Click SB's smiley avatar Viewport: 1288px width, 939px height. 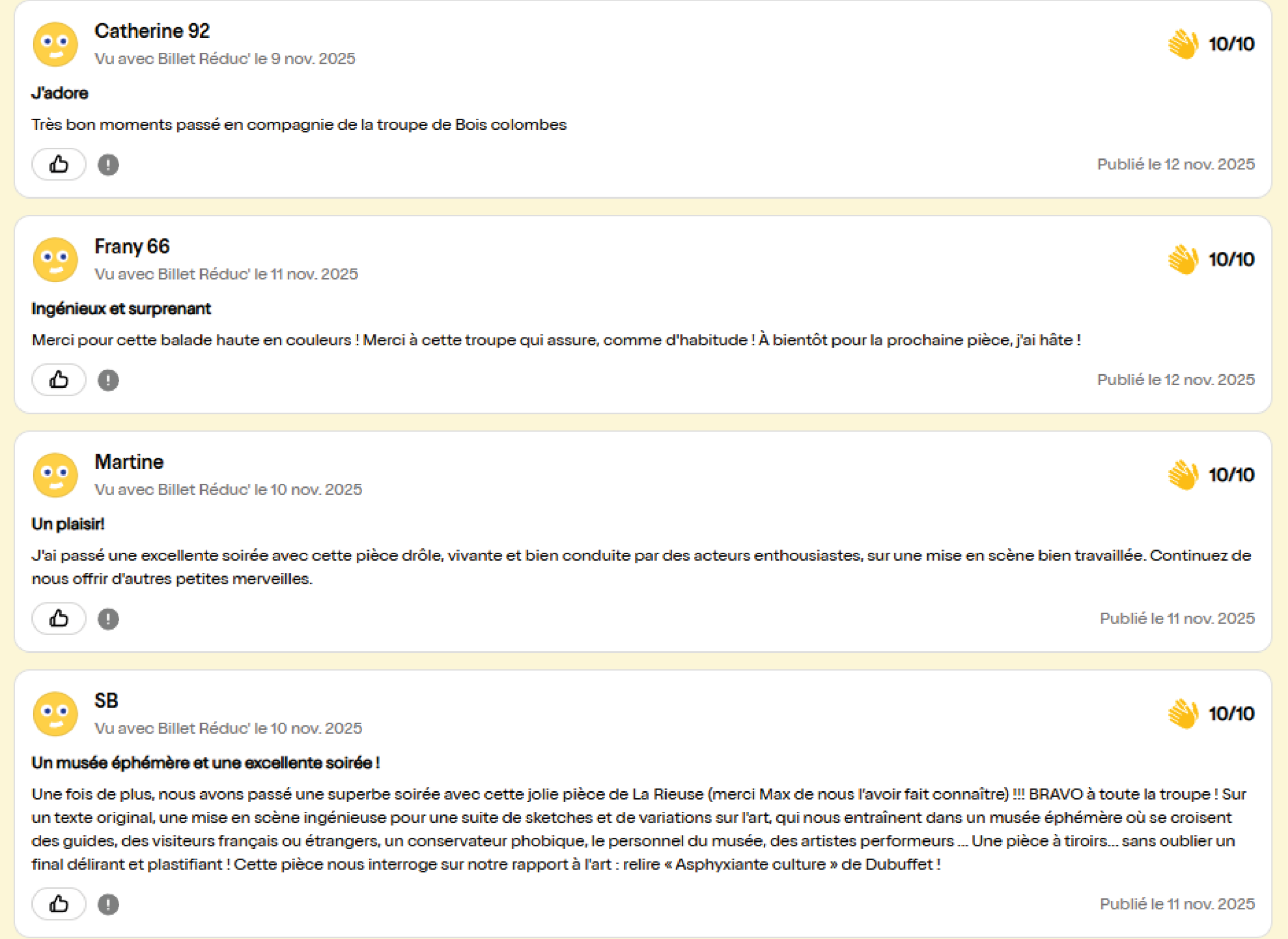point(55,714)
